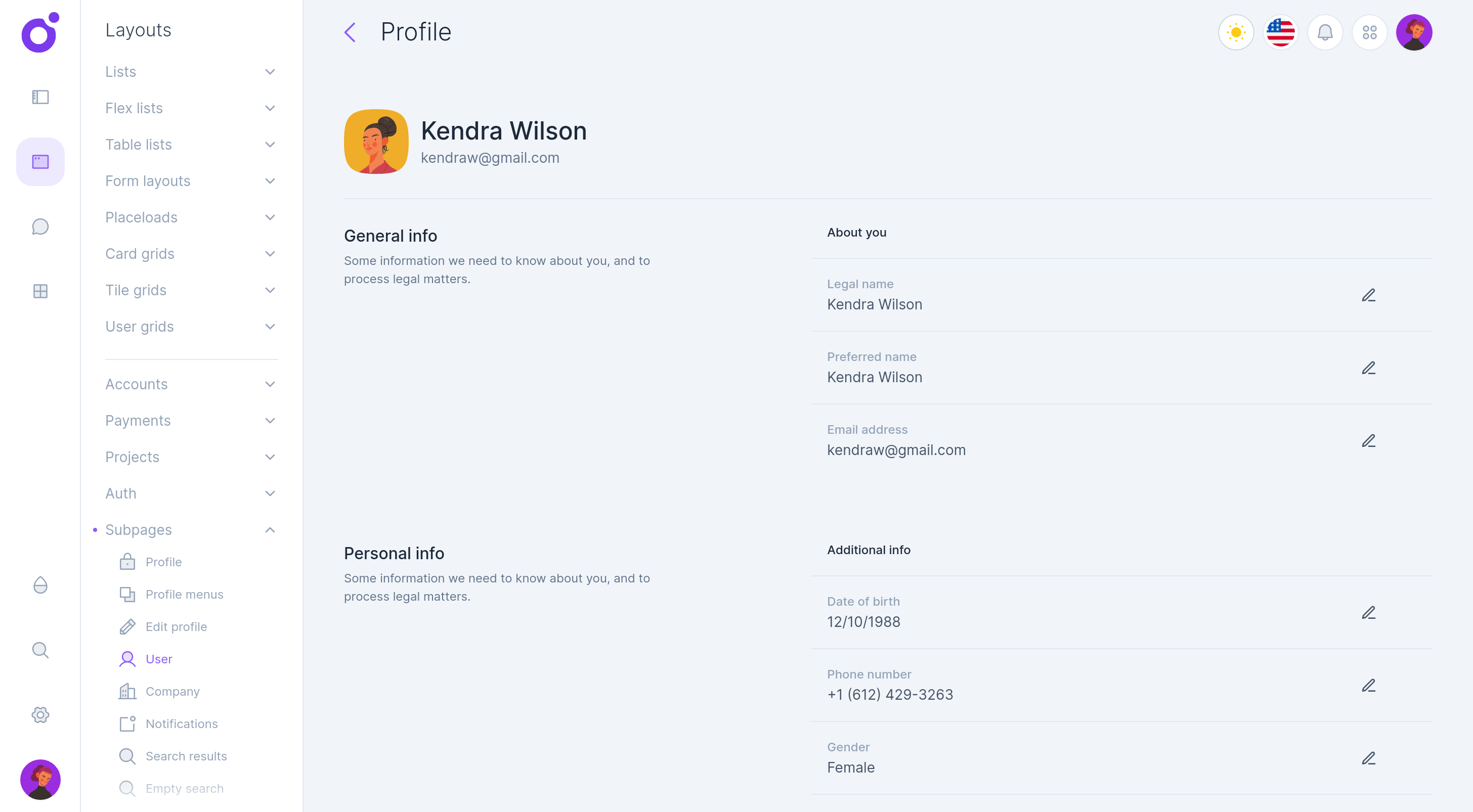This screenshot has height=812, width=1473.
Task: Open the gear settings icon in sidebar
Action: [x=40, y=715]
